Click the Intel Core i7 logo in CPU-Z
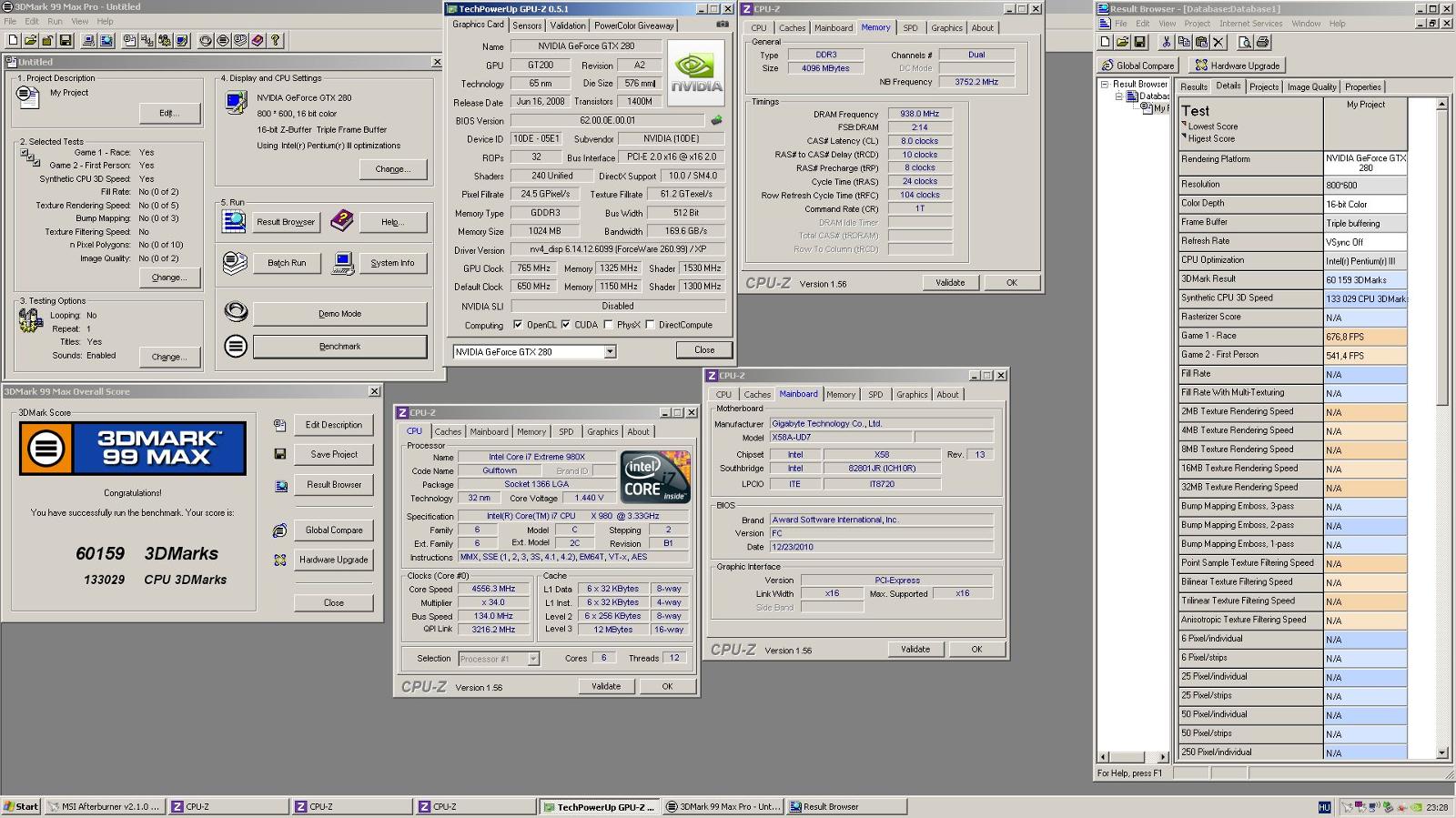The width and height of the screenshot is (1456, 818). [x=654, y=478]
